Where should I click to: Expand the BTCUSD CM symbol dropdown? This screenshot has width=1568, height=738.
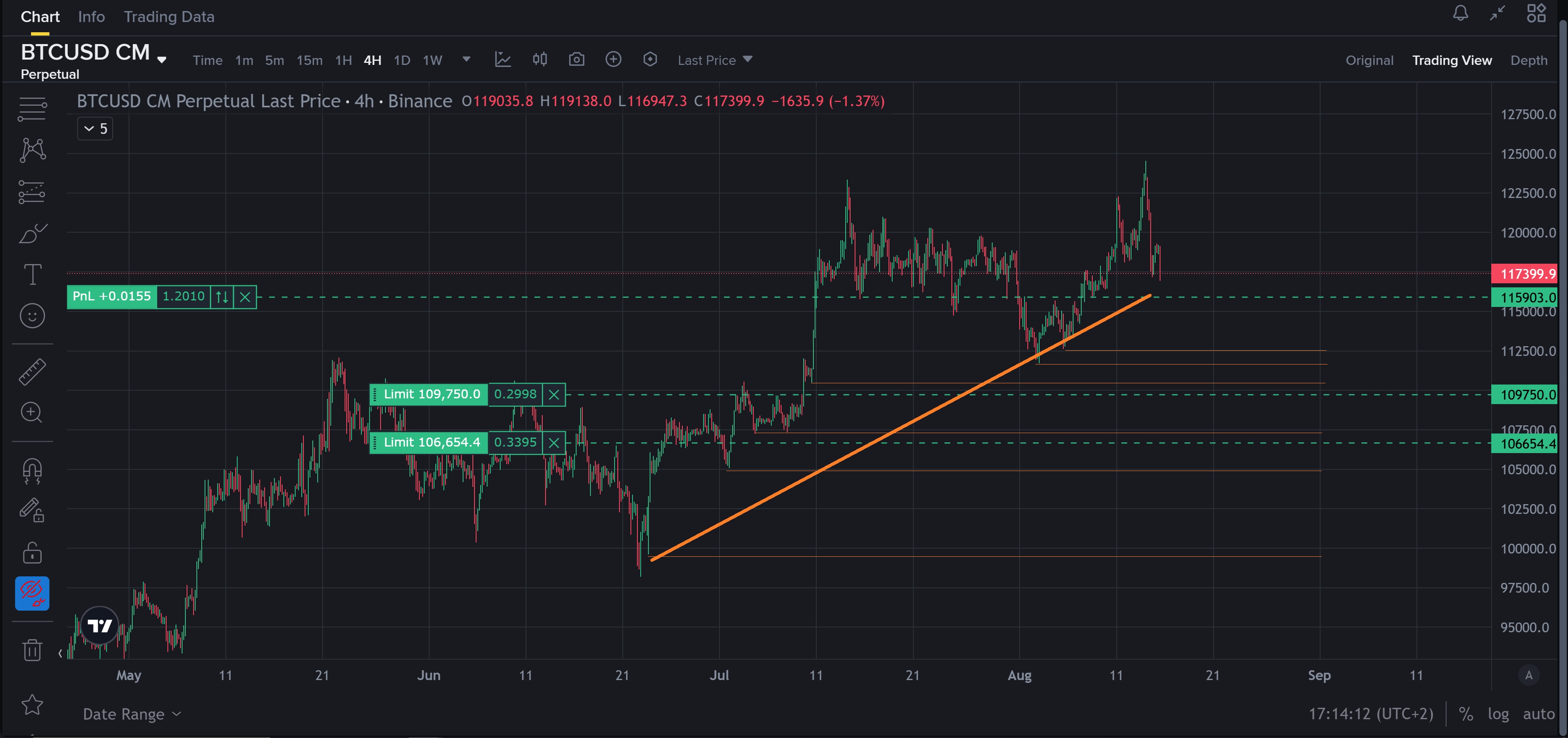click(162, 60)
